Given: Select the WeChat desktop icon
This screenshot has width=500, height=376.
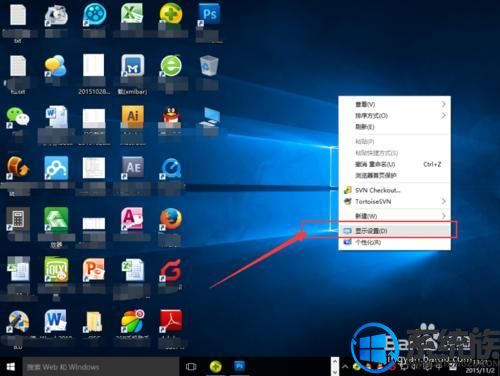Looking at the screenshot, I should [x=18, y=117].
